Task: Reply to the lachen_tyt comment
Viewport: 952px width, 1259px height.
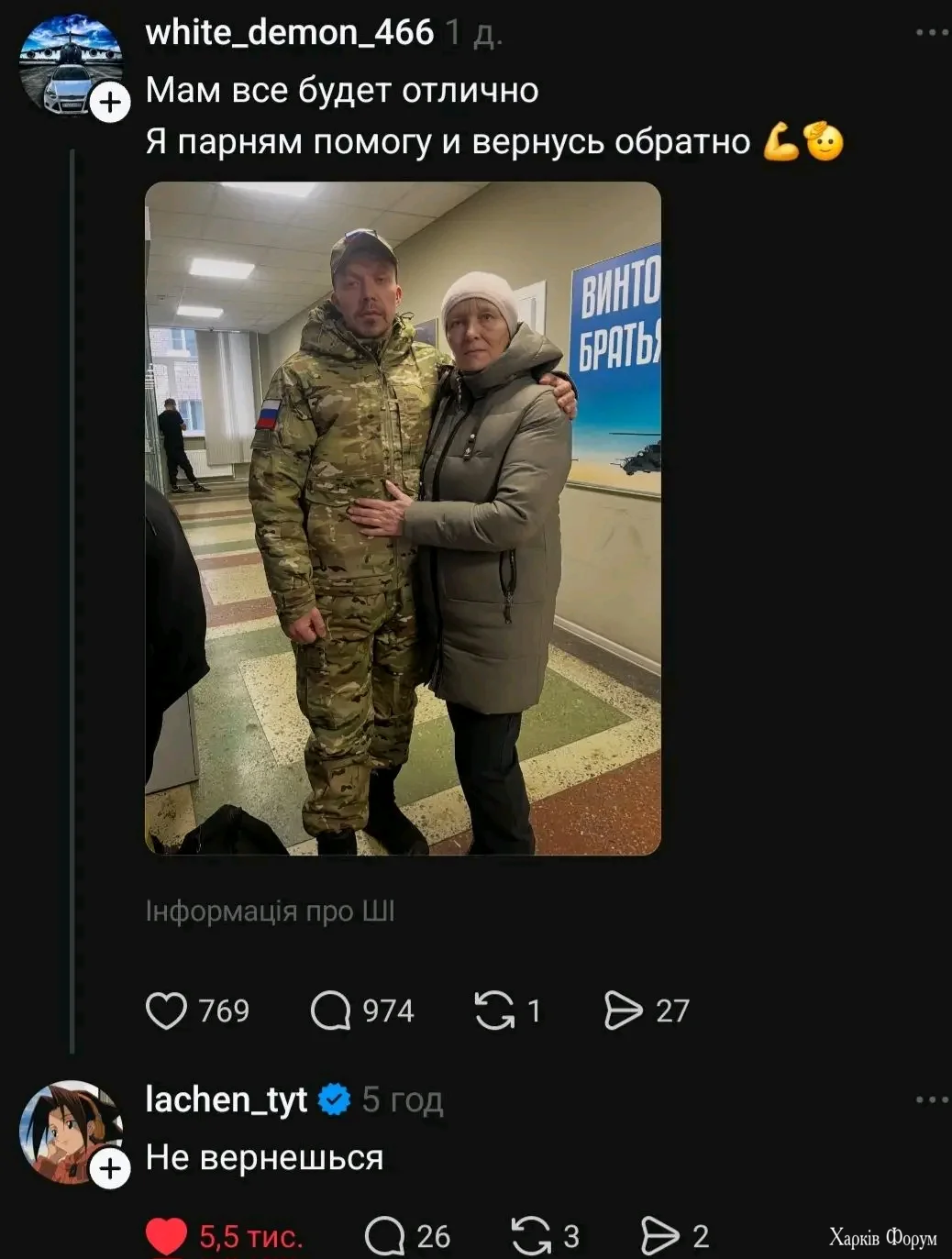Action: point(384,1236)
